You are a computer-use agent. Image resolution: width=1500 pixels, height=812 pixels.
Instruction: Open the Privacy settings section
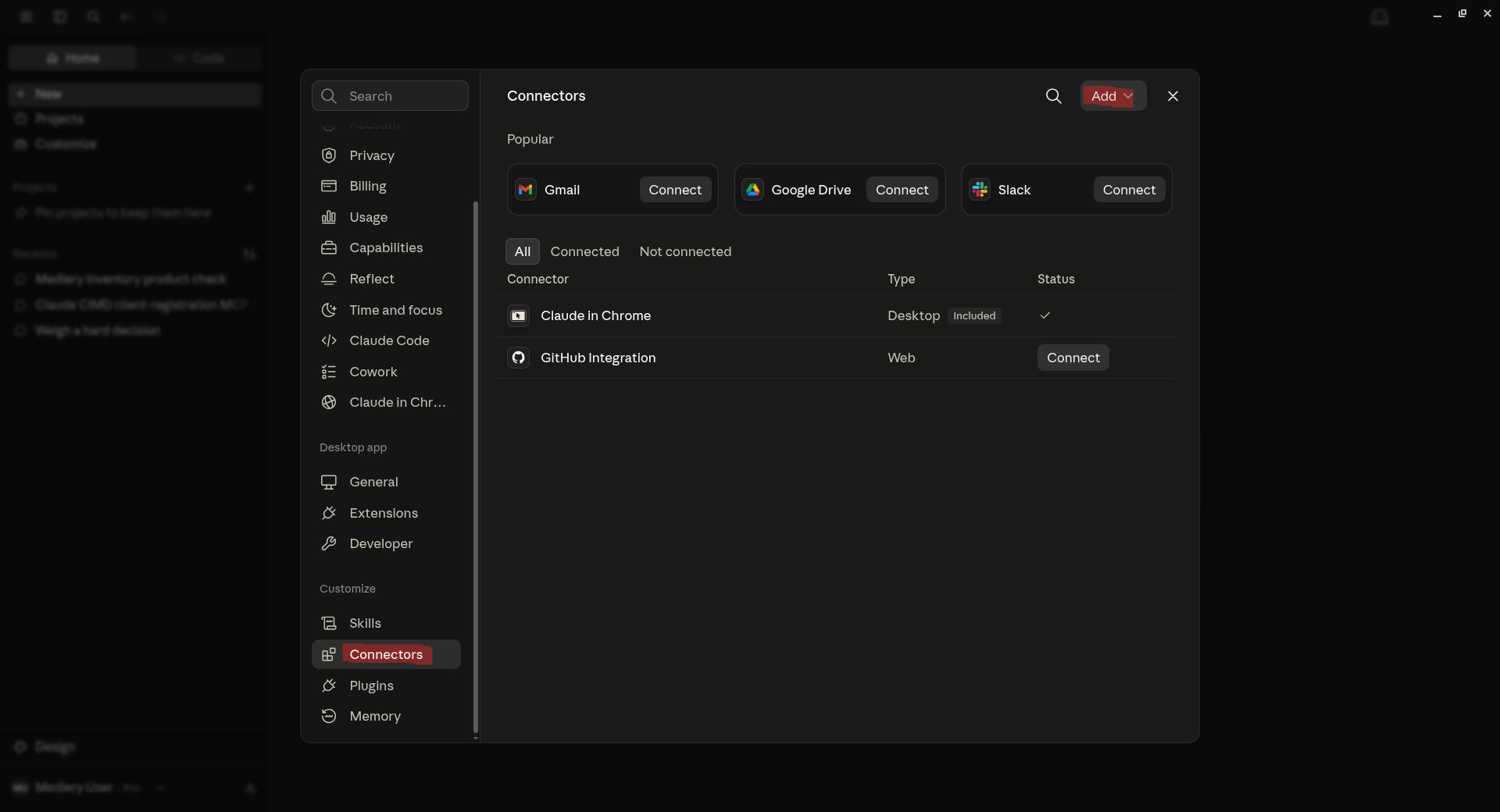tap(386, 155)
